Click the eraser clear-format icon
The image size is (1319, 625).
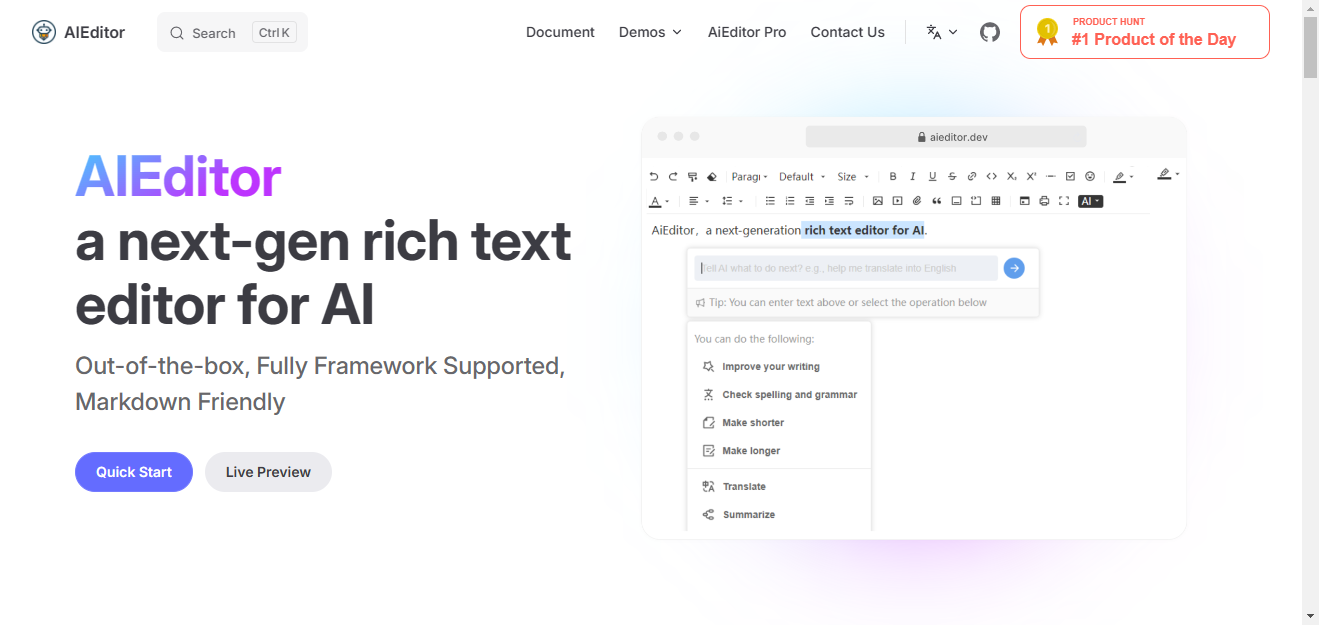click(x=712, y=177)
